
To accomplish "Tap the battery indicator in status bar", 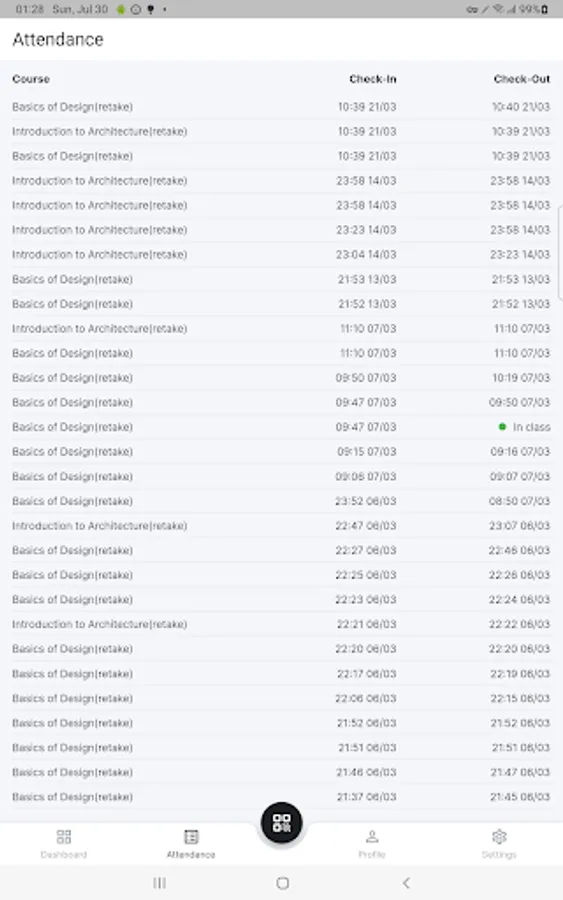I will (x=545, y=9).
